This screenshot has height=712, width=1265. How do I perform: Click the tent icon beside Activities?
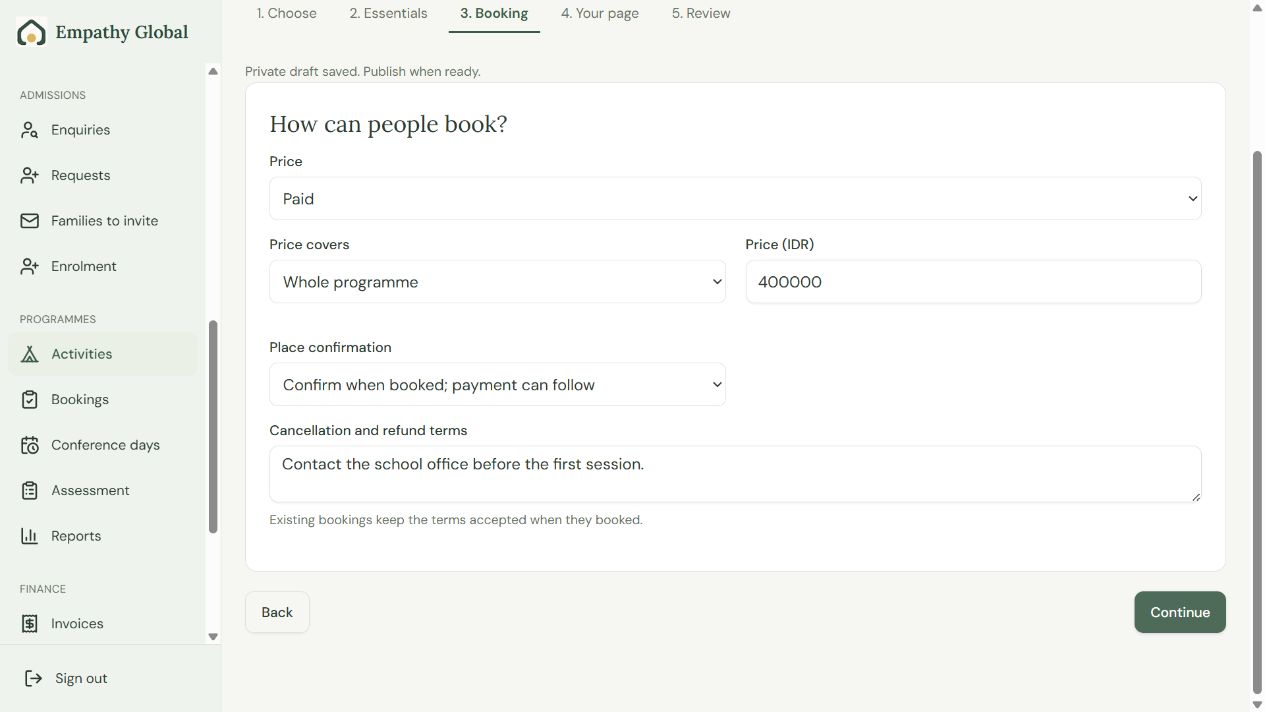30,354
